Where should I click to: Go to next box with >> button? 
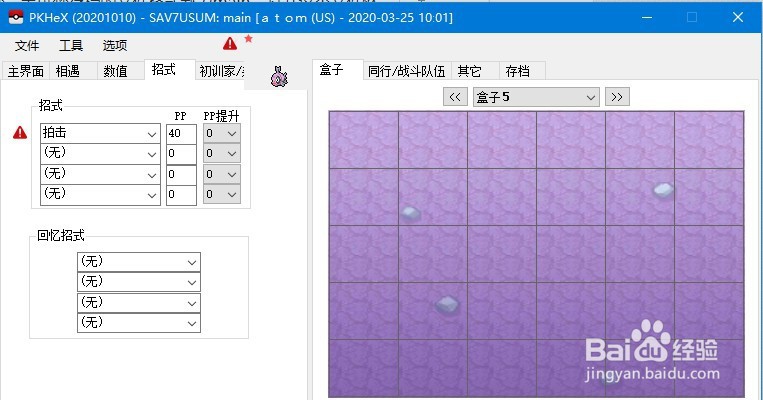(x=617, y=97)
